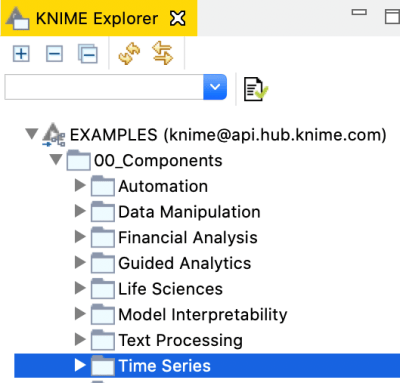Select the Financial Analysis label
400x383 pixels.
click(x=188, y=238)
